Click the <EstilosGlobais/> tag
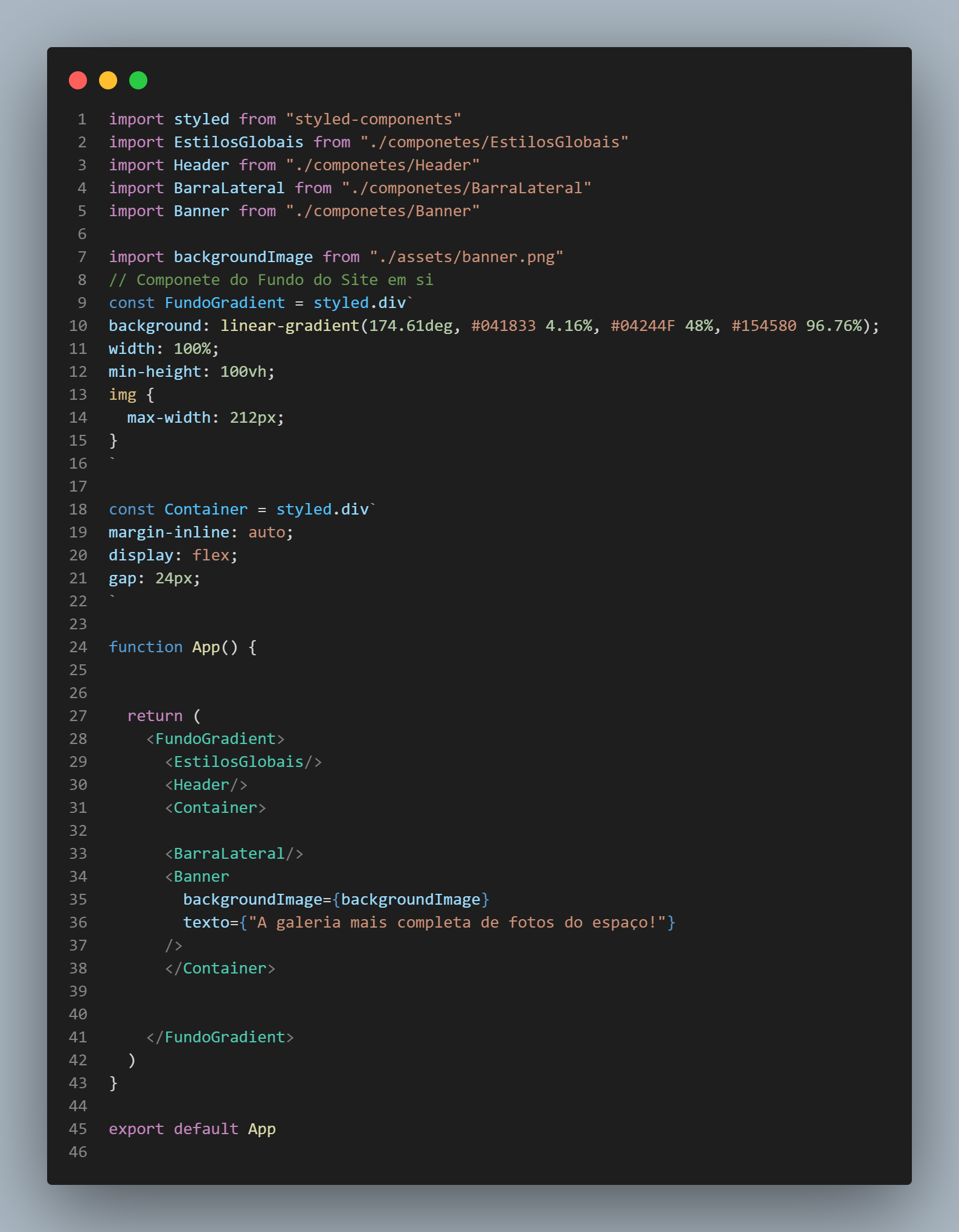 (243, 762)
